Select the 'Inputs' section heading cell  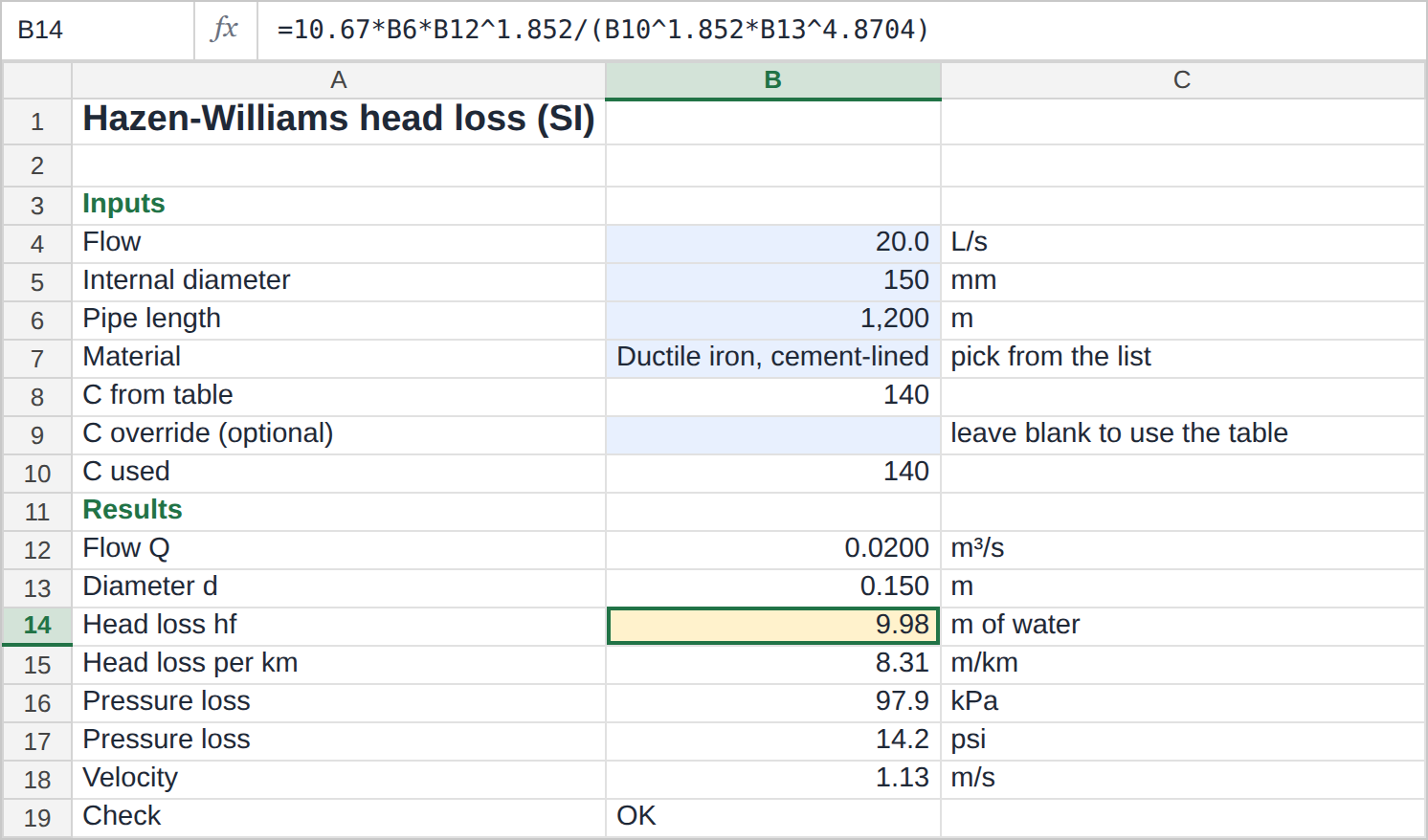[339, 205]
